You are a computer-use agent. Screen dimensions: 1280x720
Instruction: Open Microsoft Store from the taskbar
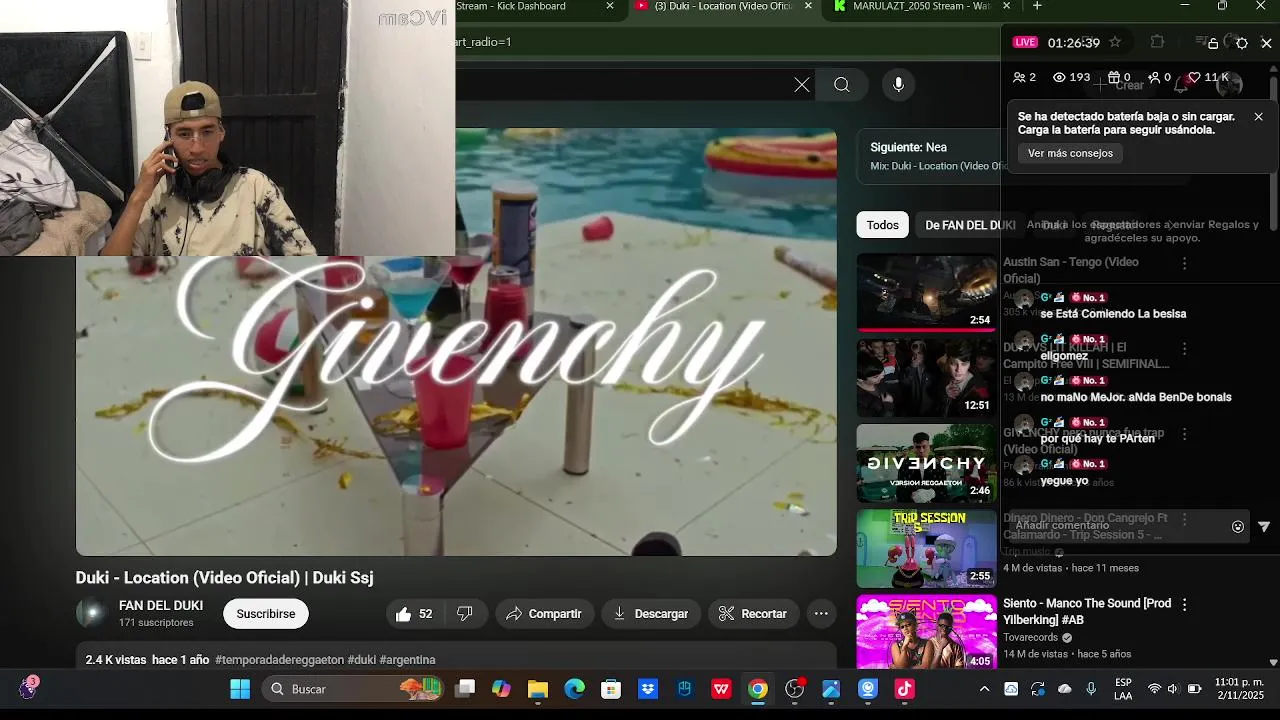tap(611, 689)
